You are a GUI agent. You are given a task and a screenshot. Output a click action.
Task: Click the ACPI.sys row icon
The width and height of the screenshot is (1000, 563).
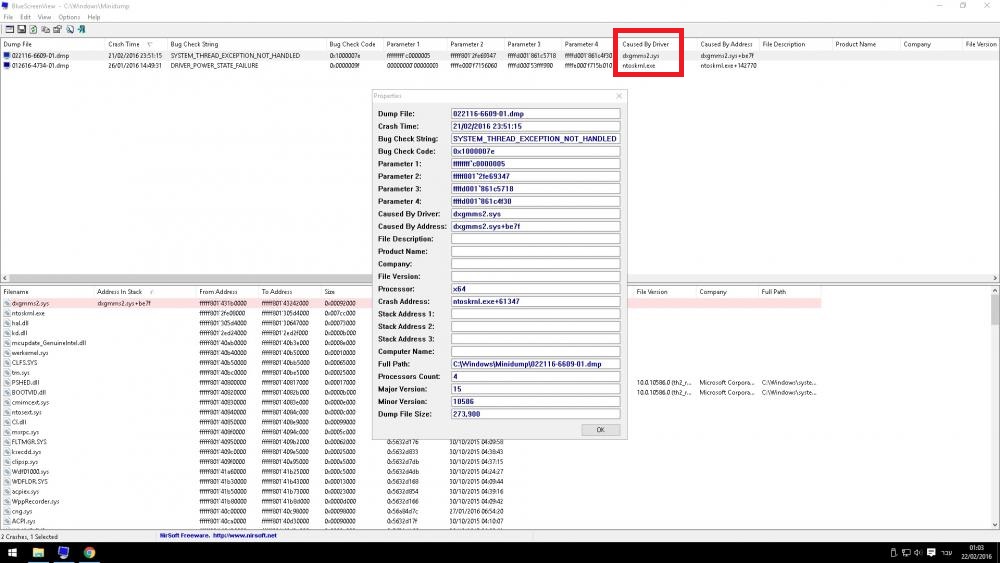pyautogui.click(x=6, y=521)
